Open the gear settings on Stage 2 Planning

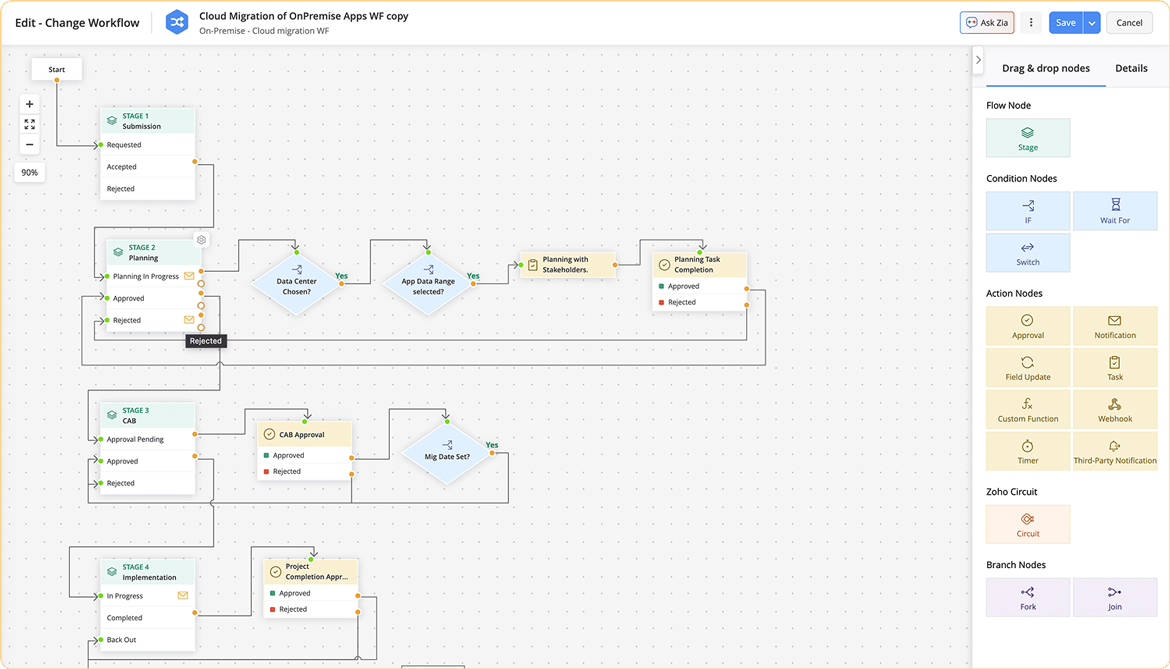click(x=200, y=240)
